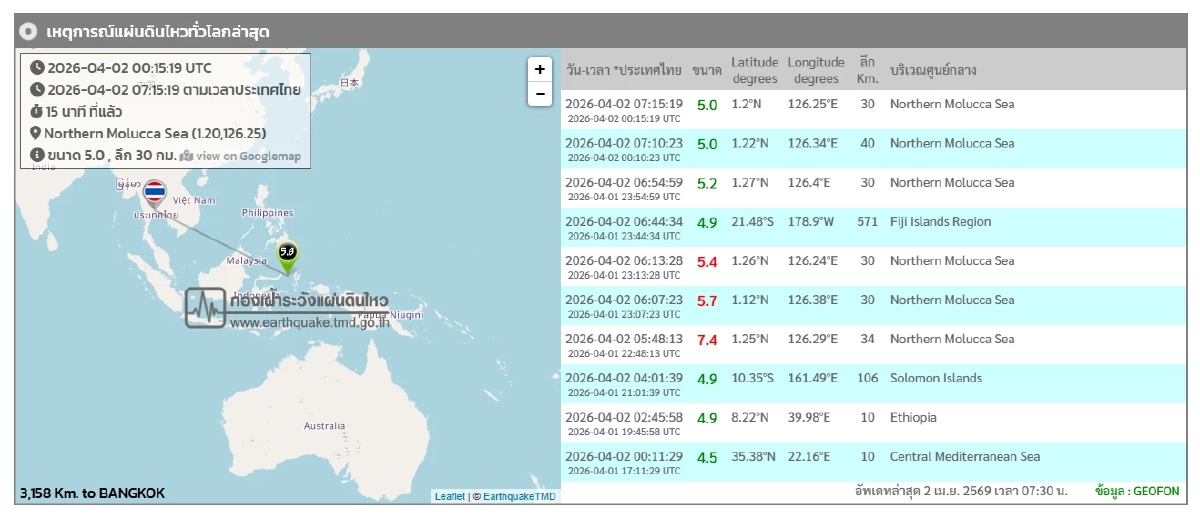Viewport: 1200px width, 519px height.
Task: Zoom out on the earthquake map
Action: pos(539,94)
